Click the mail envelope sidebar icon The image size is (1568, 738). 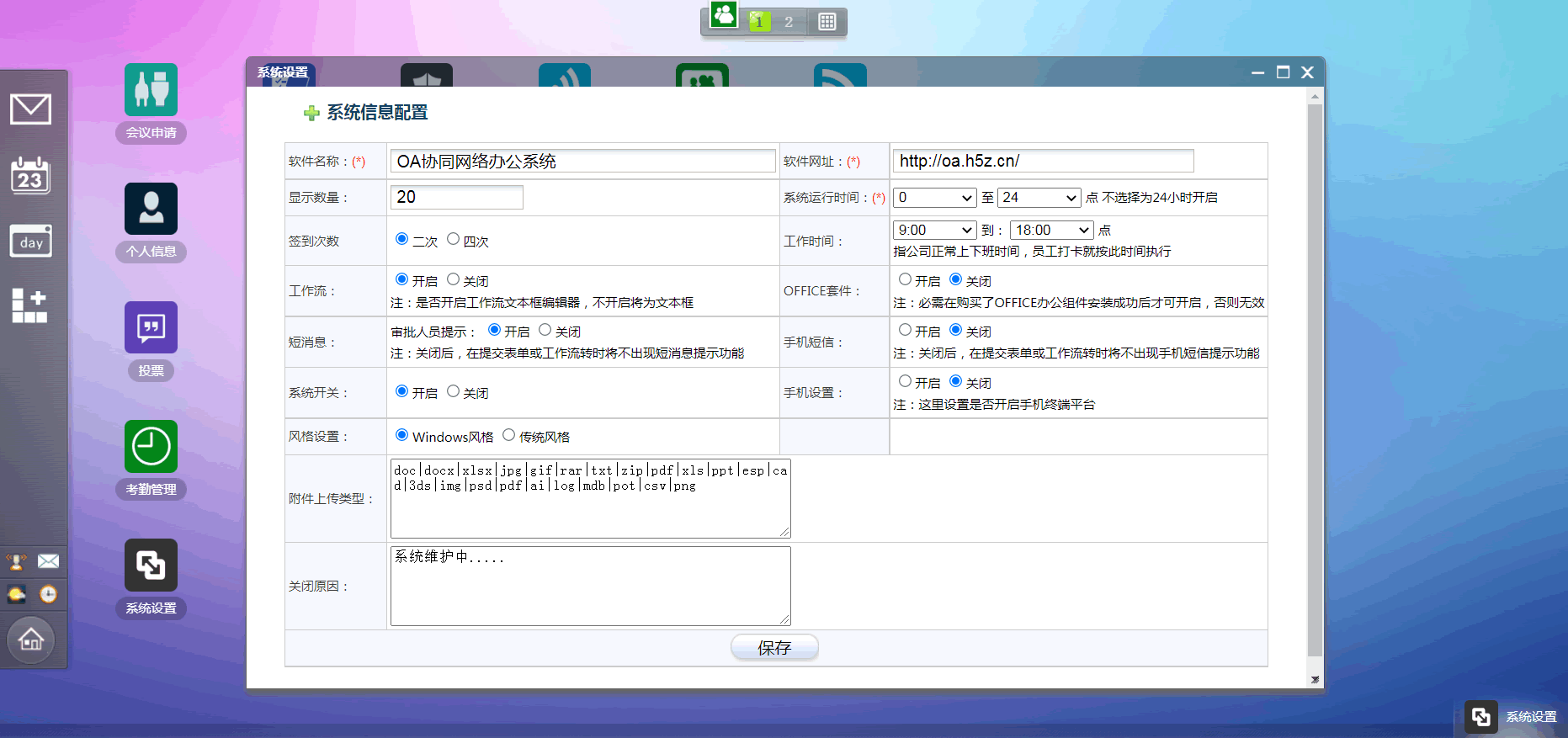click(x=31, y=109)
